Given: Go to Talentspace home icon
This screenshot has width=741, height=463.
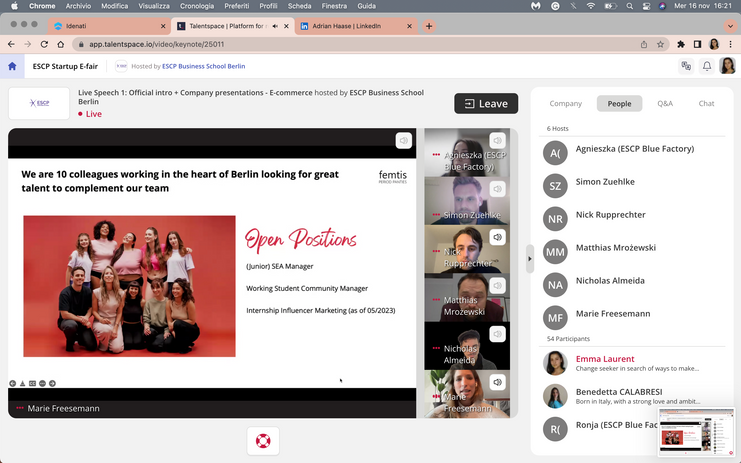Looking at the screenshot, I should click(x=12, y=66).
